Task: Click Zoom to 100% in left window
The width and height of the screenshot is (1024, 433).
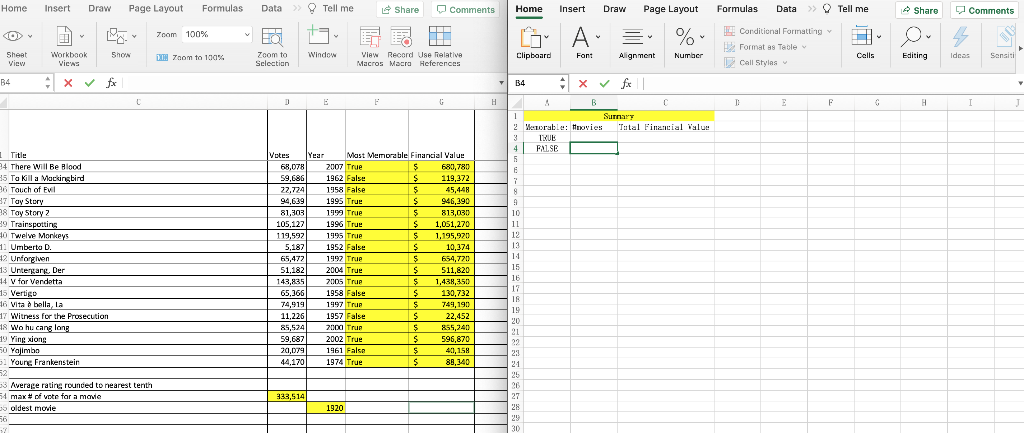Action: 191,57
